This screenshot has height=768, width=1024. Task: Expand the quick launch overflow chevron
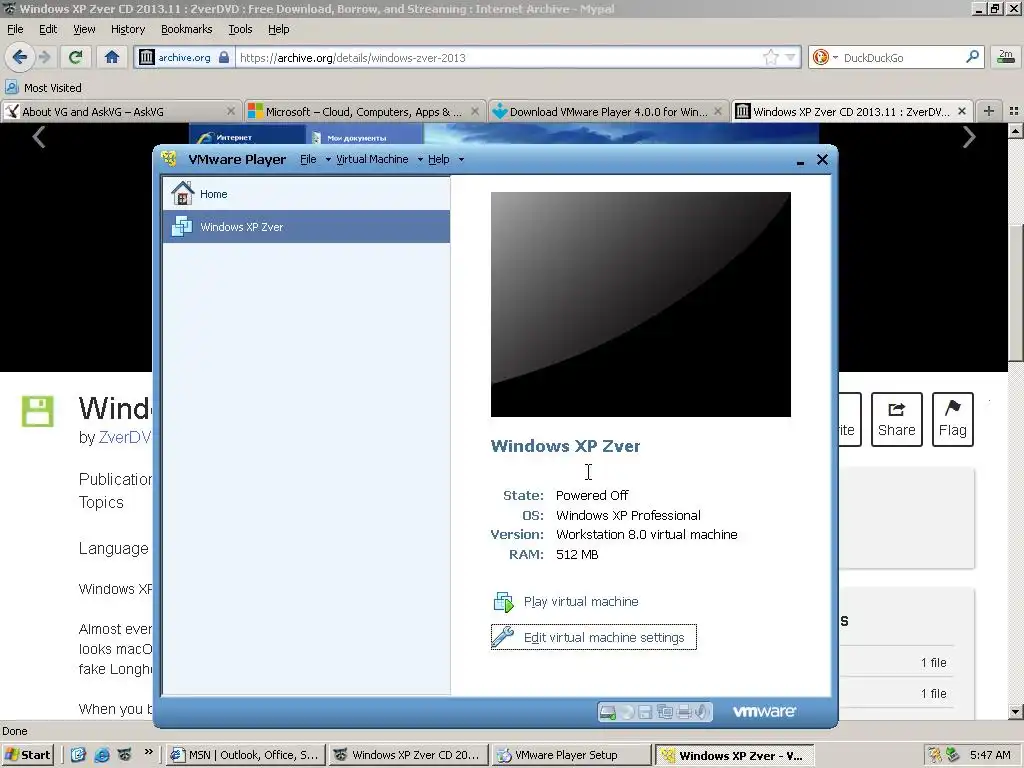click(148, 752)
